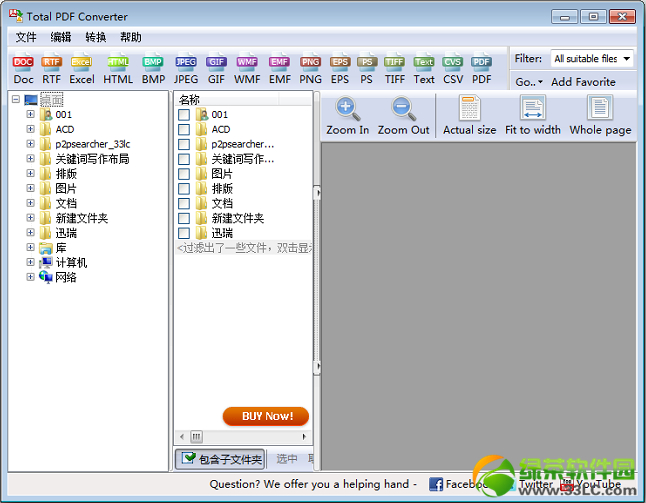
Task: Expand the ACD tree node
Action: 30,129
